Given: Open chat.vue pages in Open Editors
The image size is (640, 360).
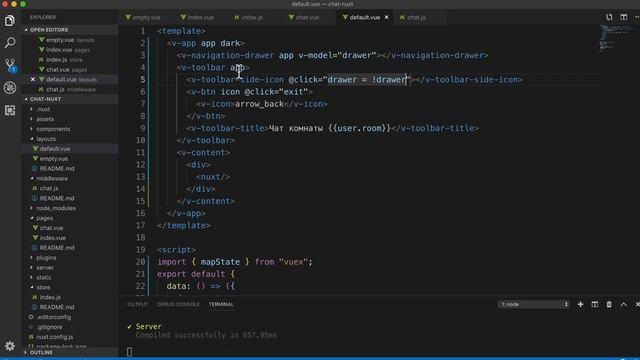Looking at the screenshot, I should click(x=70, y=69).
